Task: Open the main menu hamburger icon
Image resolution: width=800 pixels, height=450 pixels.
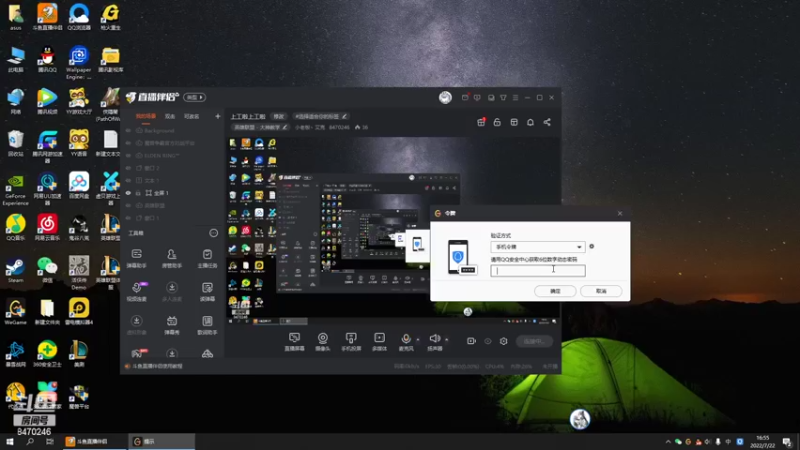Action: tap(515, 97)
